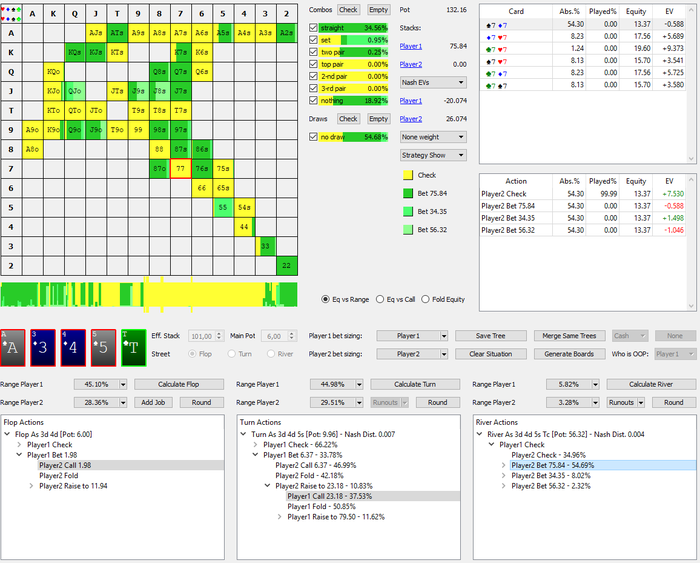Image resolution: width=700 pixels, height=563 pixels.
Task: Select the 77 hand cell in matrix
Action: coord(181,169)
